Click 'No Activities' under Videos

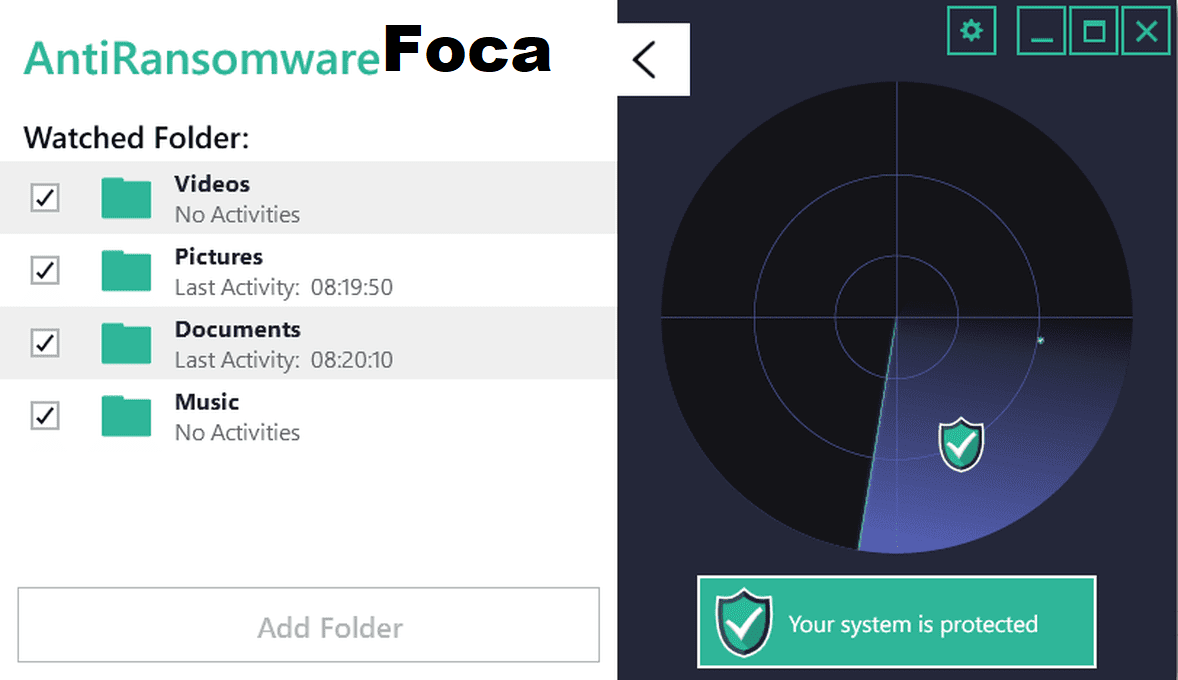coord(237,215)
